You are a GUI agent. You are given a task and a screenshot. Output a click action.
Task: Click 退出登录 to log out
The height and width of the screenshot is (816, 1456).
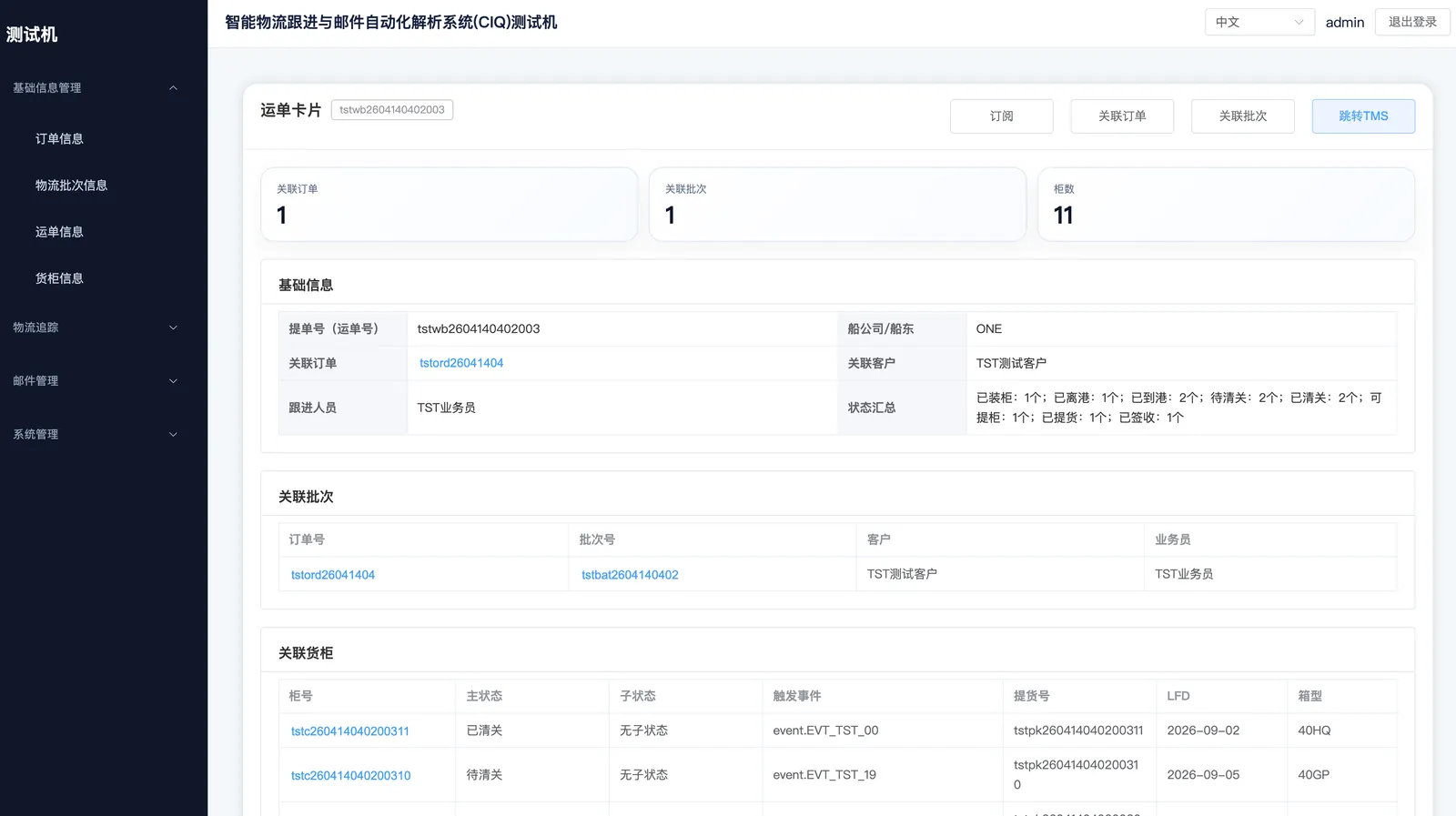[1412, 22]
